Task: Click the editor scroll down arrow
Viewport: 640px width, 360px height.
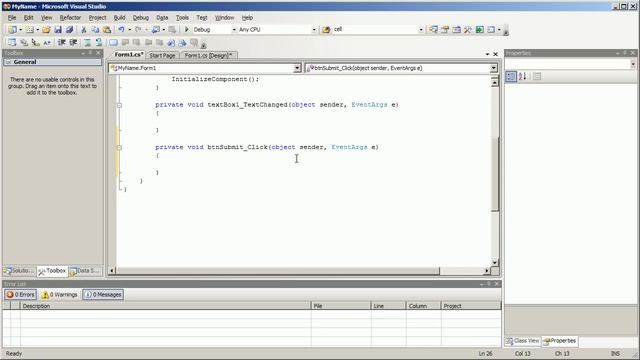Action: click(x=494, y=263)
